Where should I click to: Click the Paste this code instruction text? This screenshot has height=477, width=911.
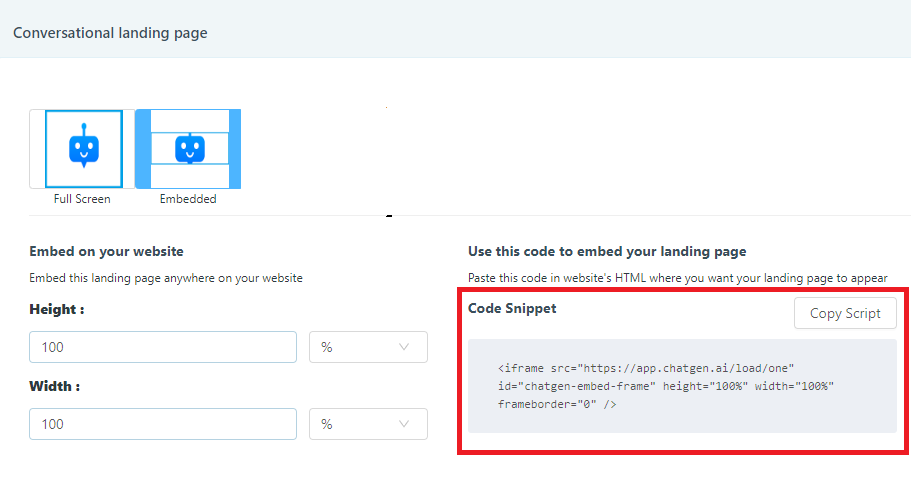pyautogui.click(x=677, y=278)
